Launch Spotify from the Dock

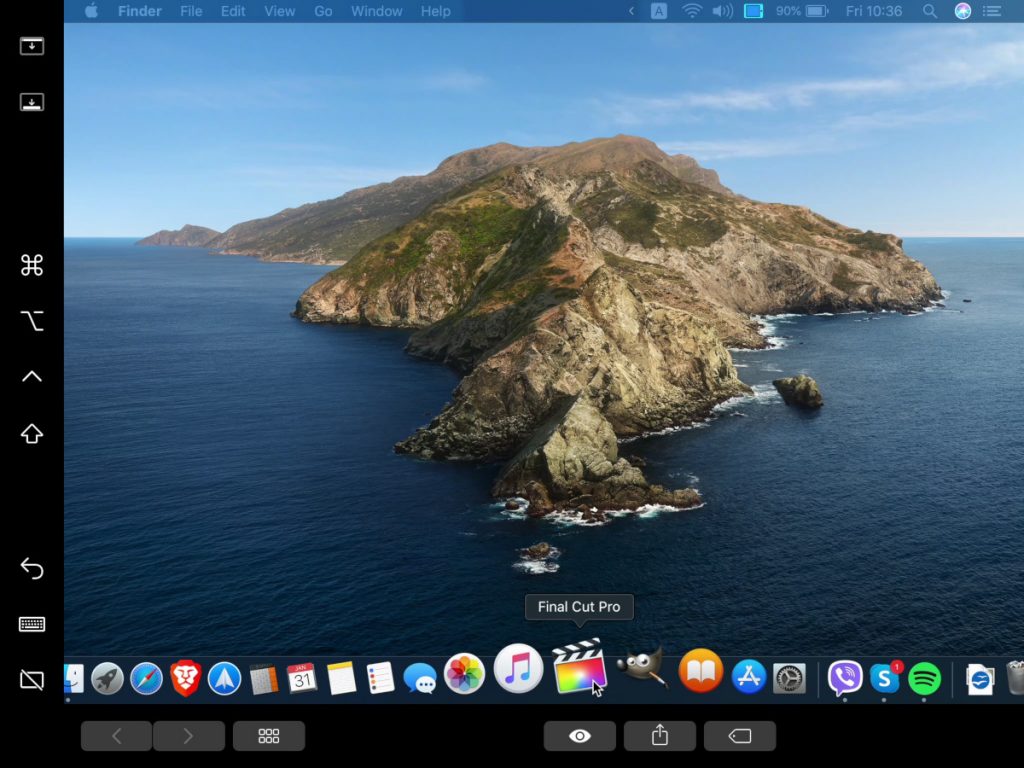924,679
